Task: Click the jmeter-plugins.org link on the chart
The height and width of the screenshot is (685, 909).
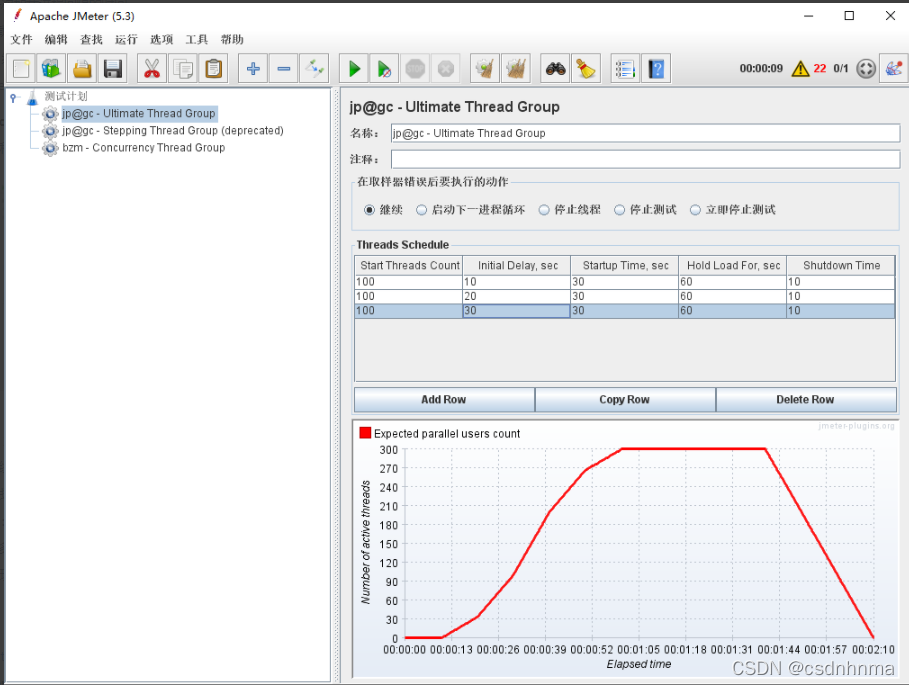Action: coord(856,426)
